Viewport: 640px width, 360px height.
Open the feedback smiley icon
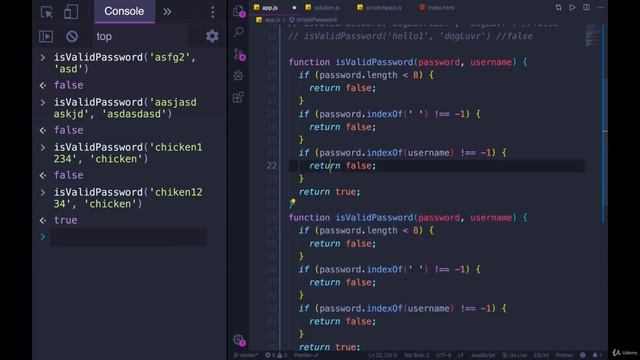(x=582, y=355)
